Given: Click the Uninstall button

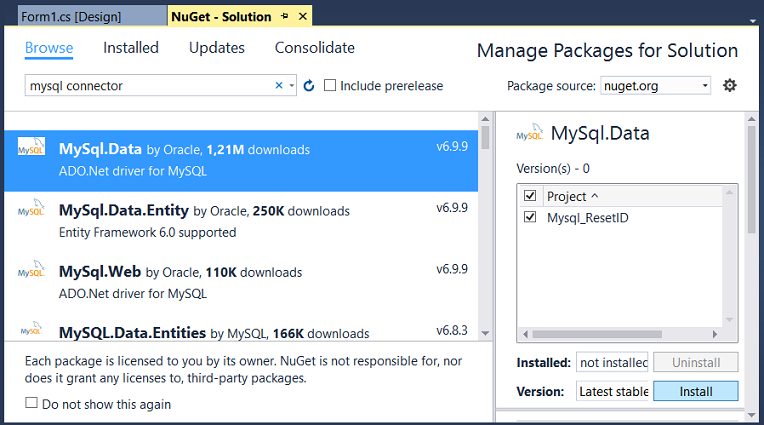Looking at the screenshot, I should tap(696, 363).
